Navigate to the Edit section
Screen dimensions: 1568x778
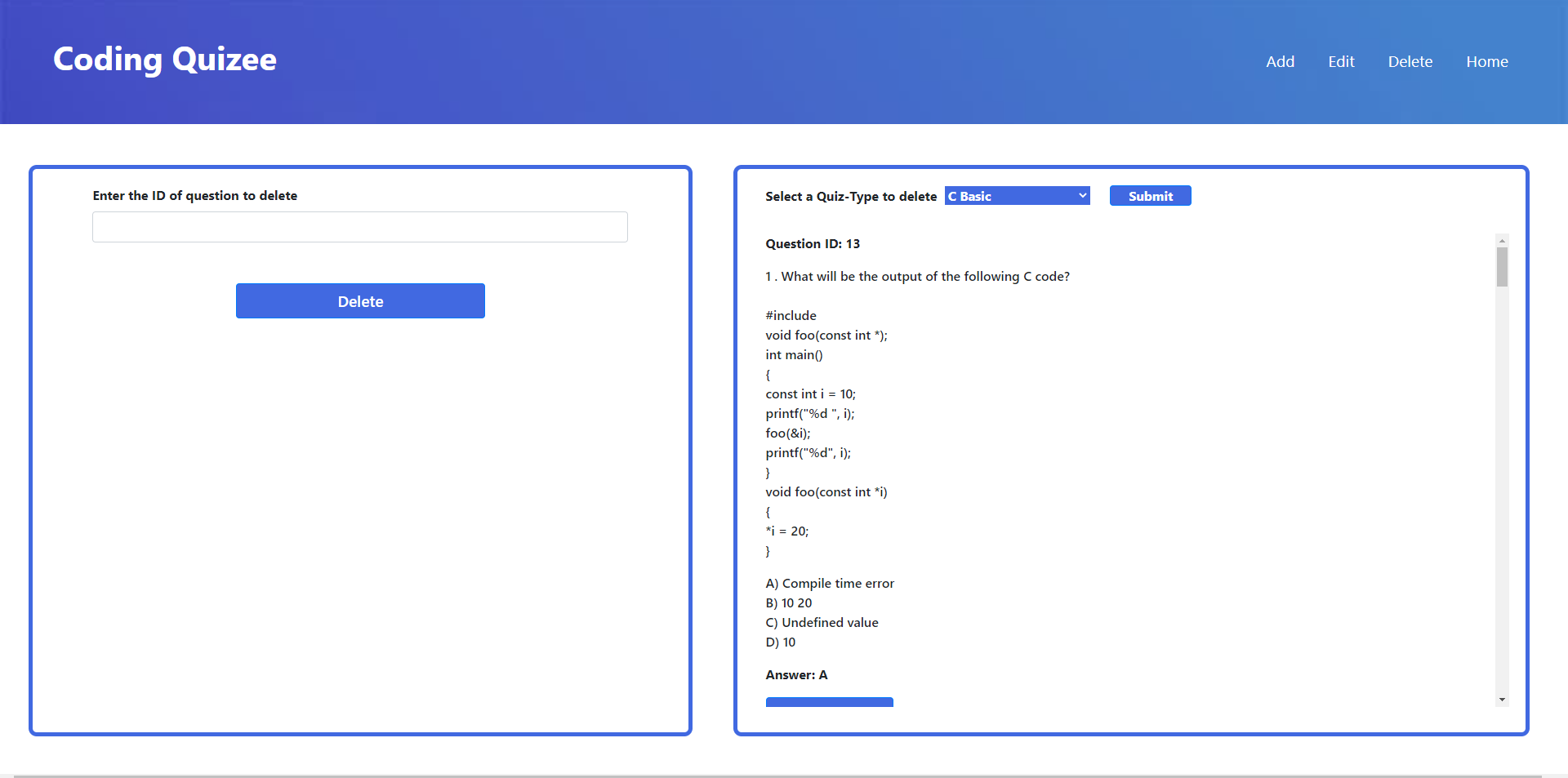pos(1341,61)
